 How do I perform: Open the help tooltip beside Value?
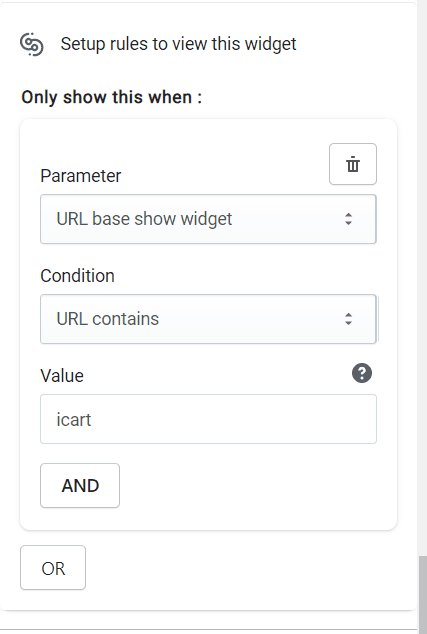(362, 373)
